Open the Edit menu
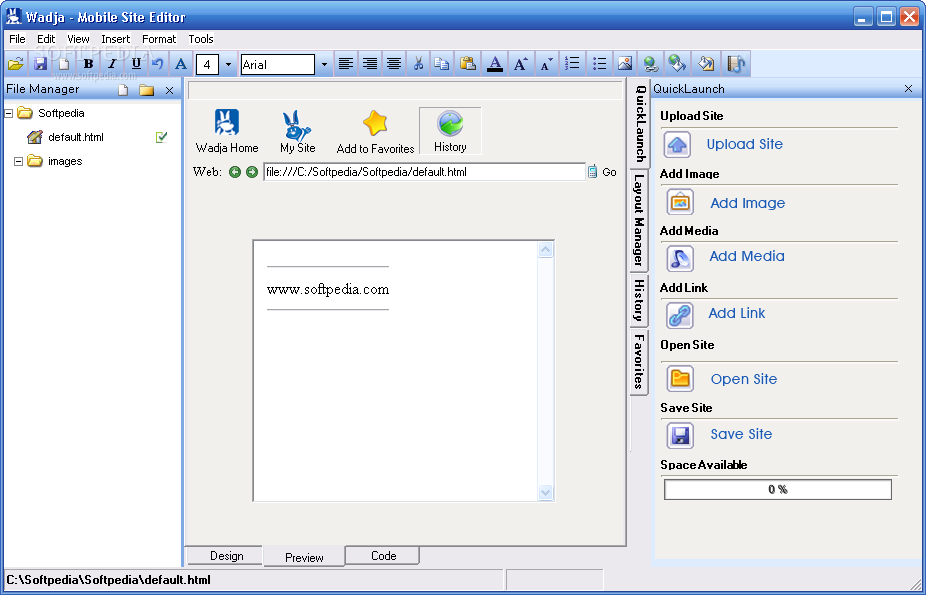This screenshot has height=595, width=926. [46, 39]
